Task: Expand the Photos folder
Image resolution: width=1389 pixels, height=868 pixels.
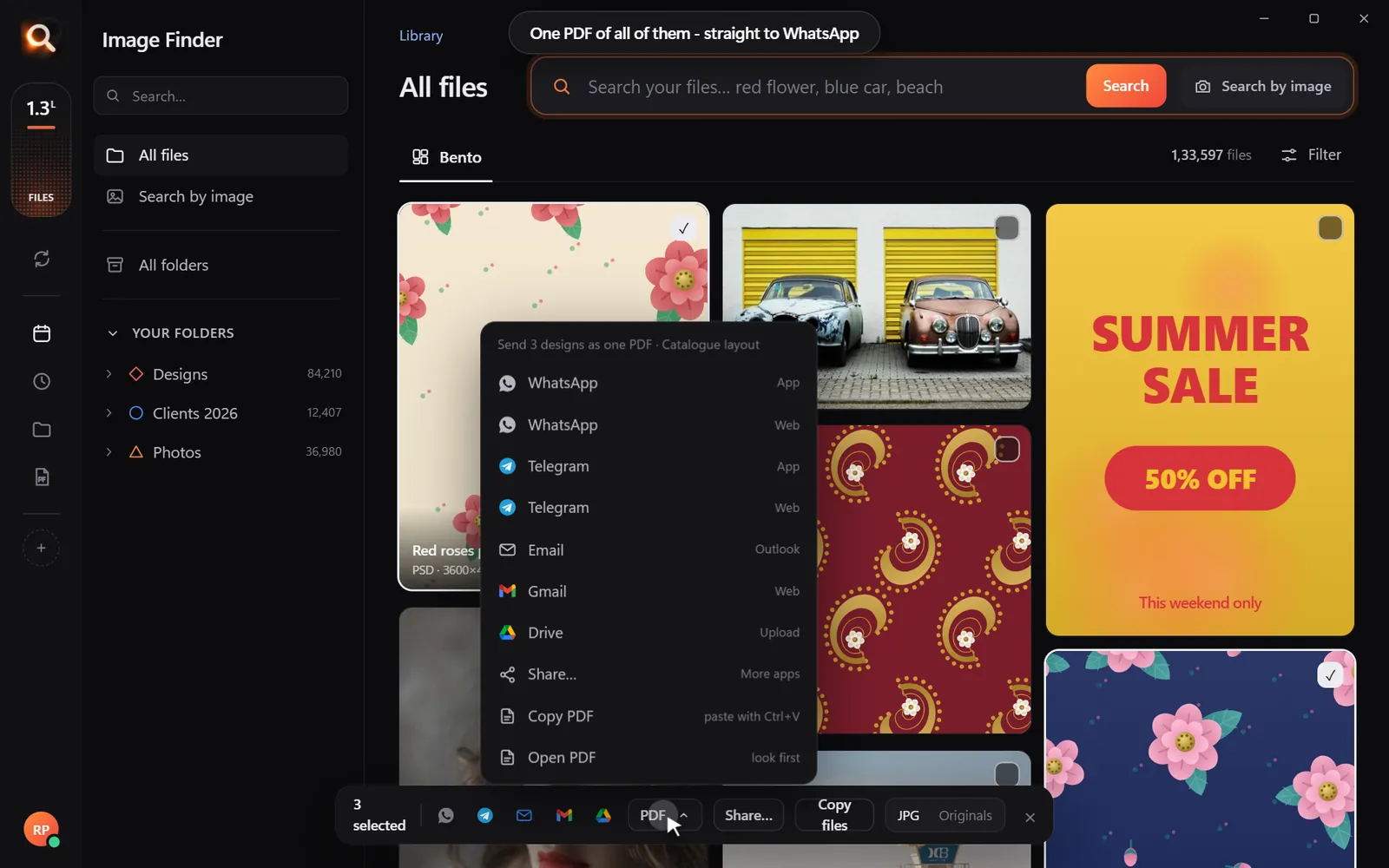Action: [109, 451]
